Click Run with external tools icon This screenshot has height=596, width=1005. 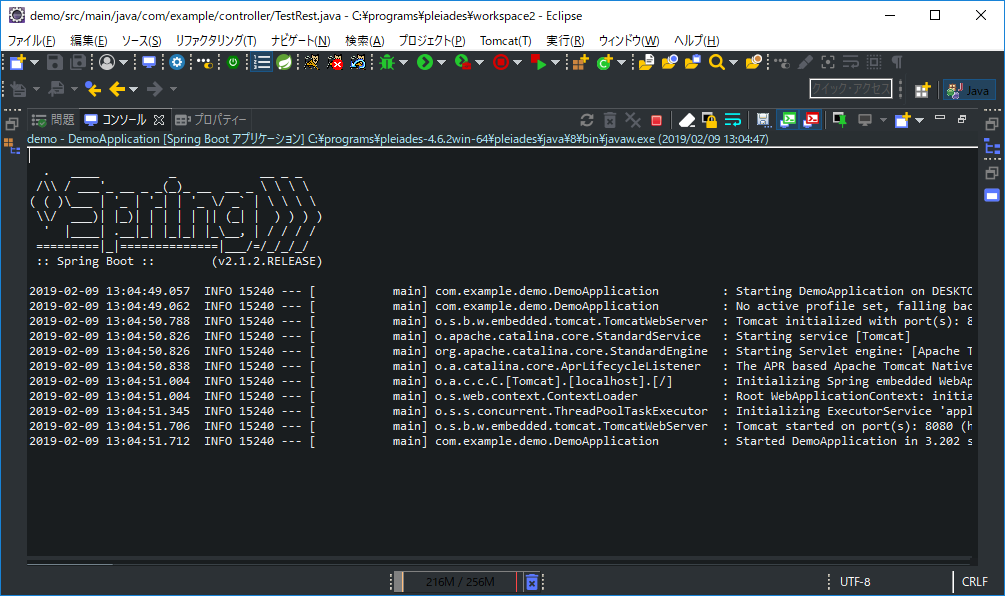[463, 62]
